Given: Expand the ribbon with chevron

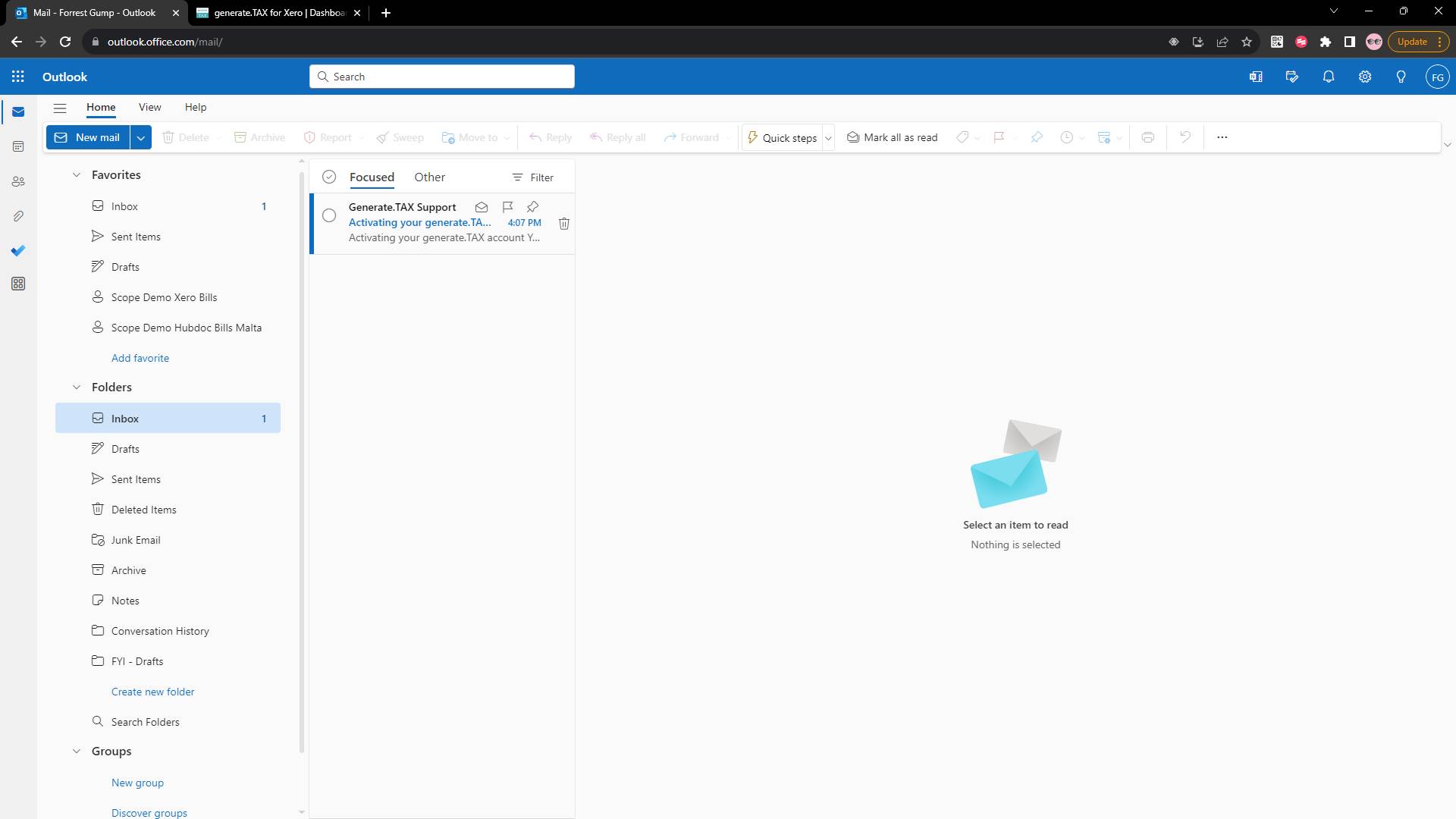Looking at the screenshot, I should [x=1447, y=145].
